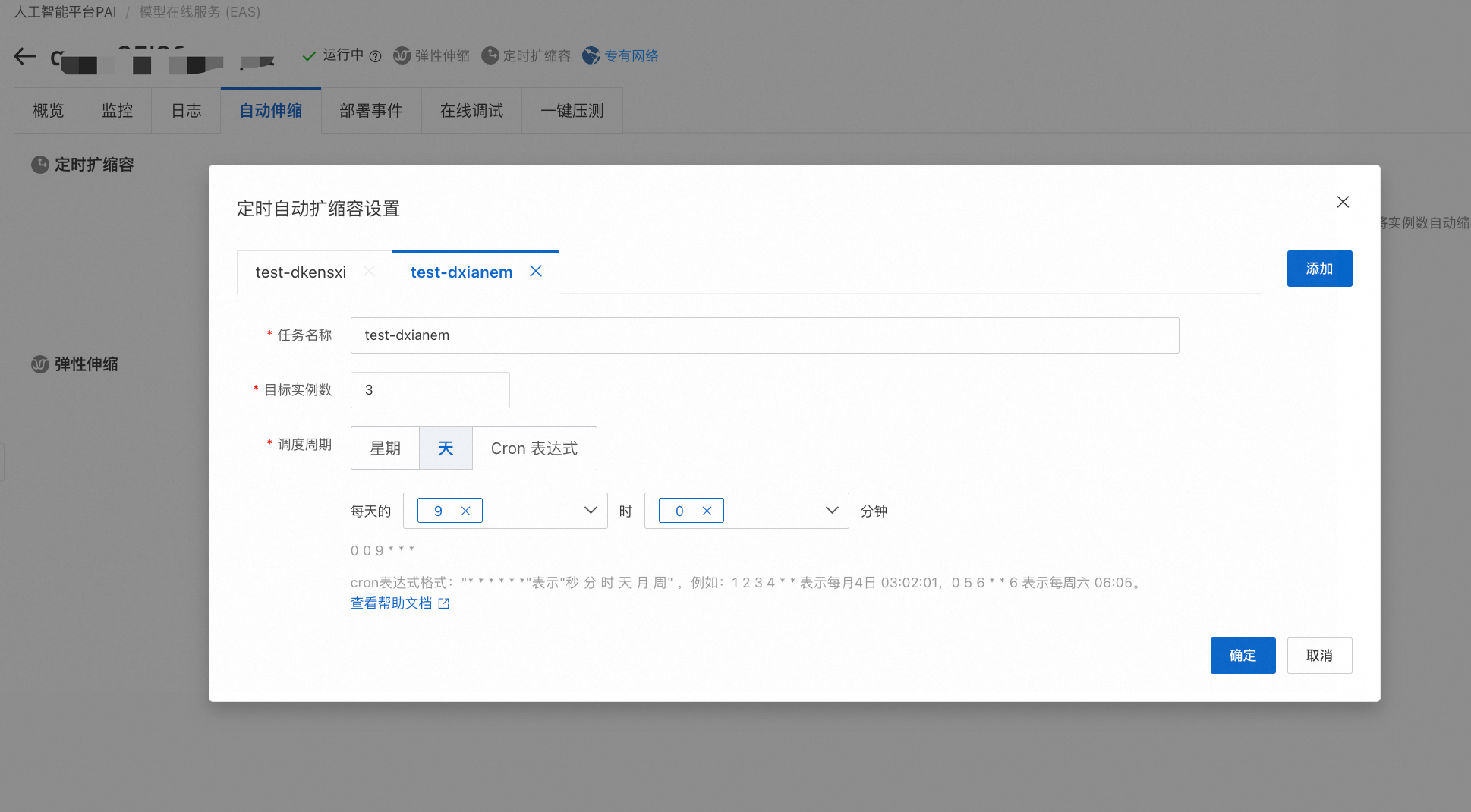Click the 弹性伸缩 section heading
1471x812 pixels.
tap(86, 364)
